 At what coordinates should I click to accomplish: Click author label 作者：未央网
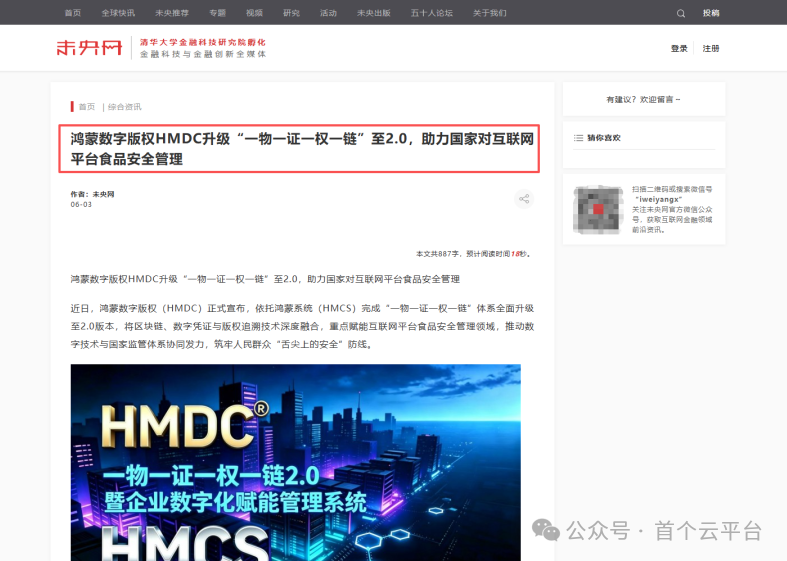[x=92, y=194]
